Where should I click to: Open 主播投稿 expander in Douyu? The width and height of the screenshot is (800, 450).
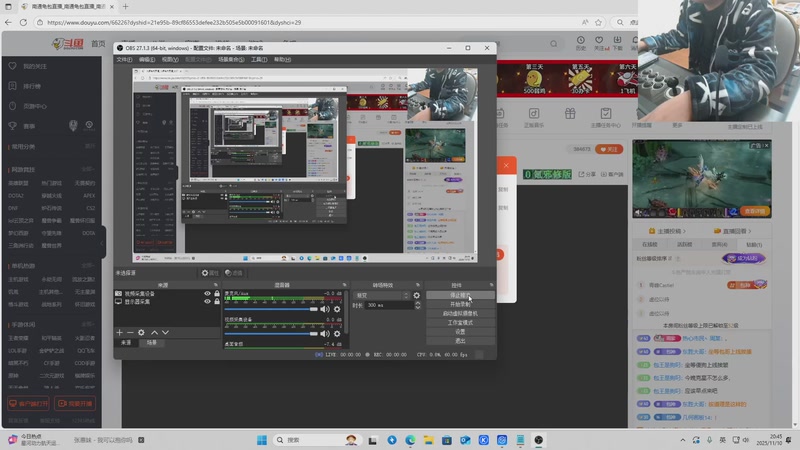pos(667,231)
